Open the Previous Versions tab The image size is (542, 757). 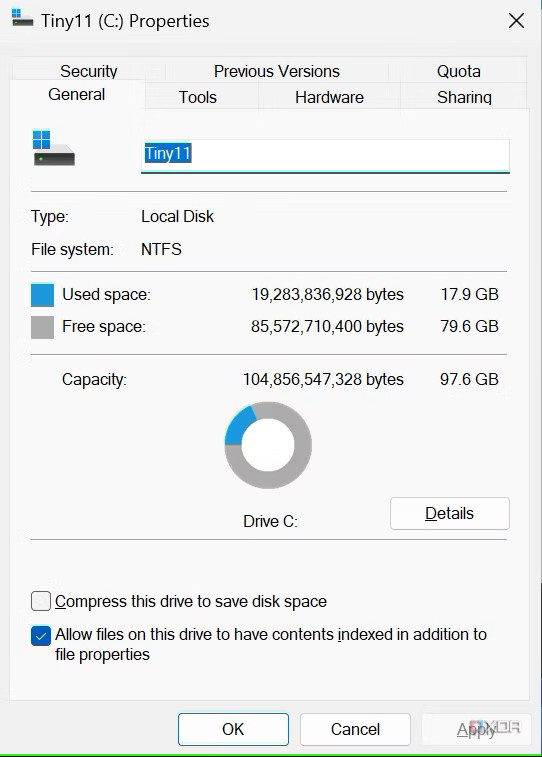click(277, 71)
